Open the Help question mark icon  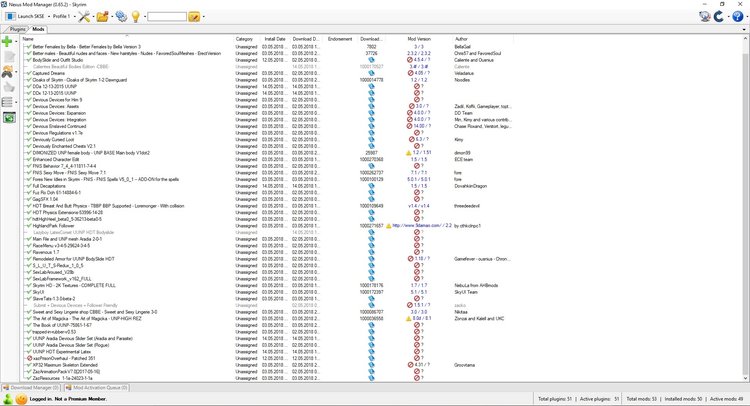point(738,16)
